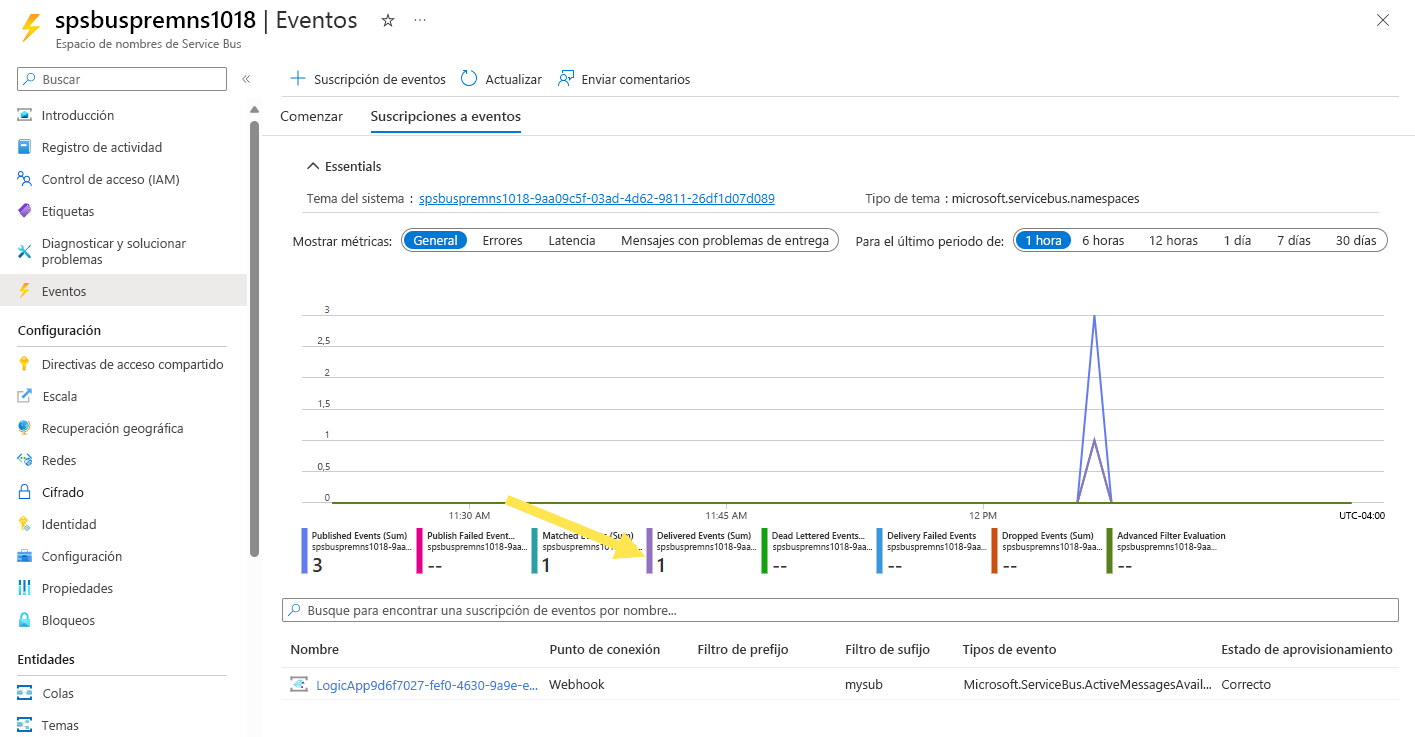Open Bloqueos sidebar item

[68, 620]
